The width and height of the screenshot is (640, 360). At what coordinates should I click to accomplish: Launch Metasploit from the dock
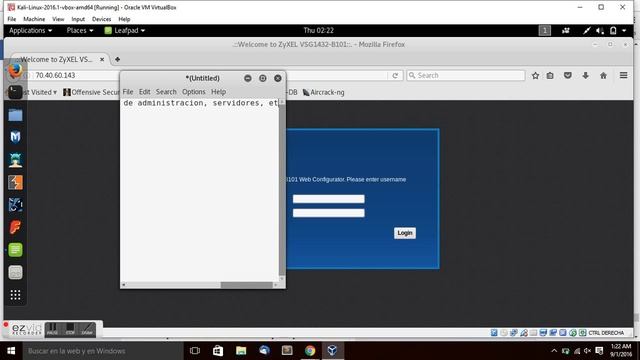click(x=15, y=137)
